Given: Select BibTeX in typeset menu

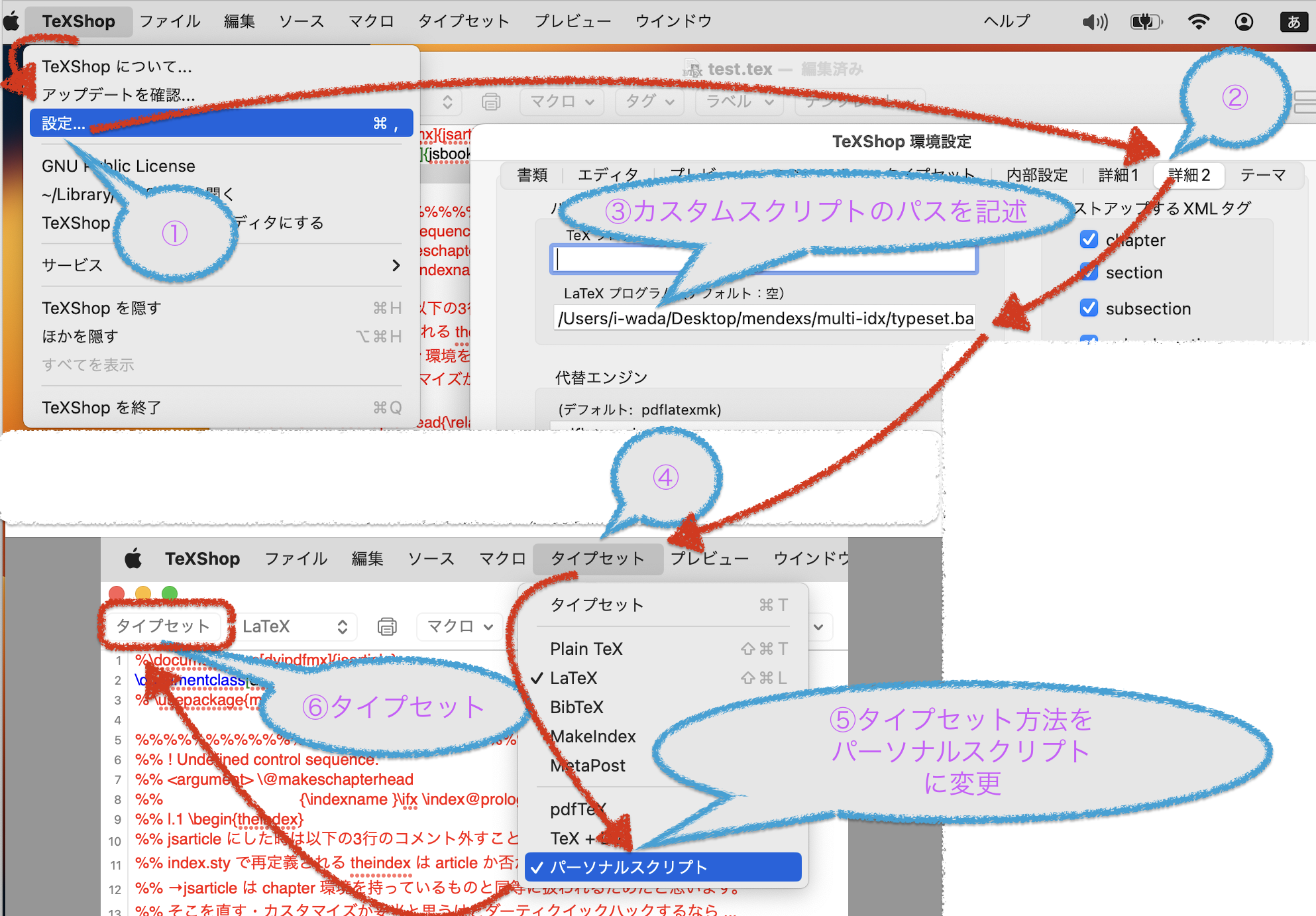Looking at the screenshot, I should pyautogui.click(x=663, y=707).
